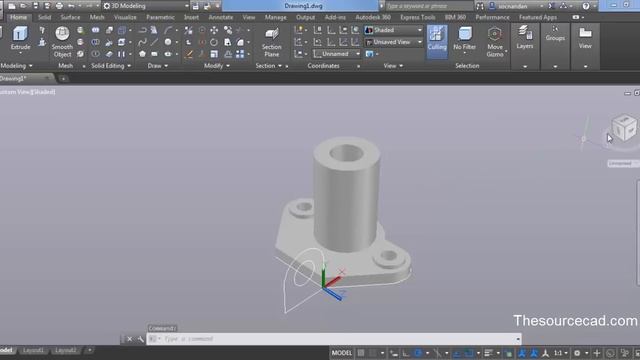
Task: Select the Move tool in Modify panel
Action: click(213, 30)
